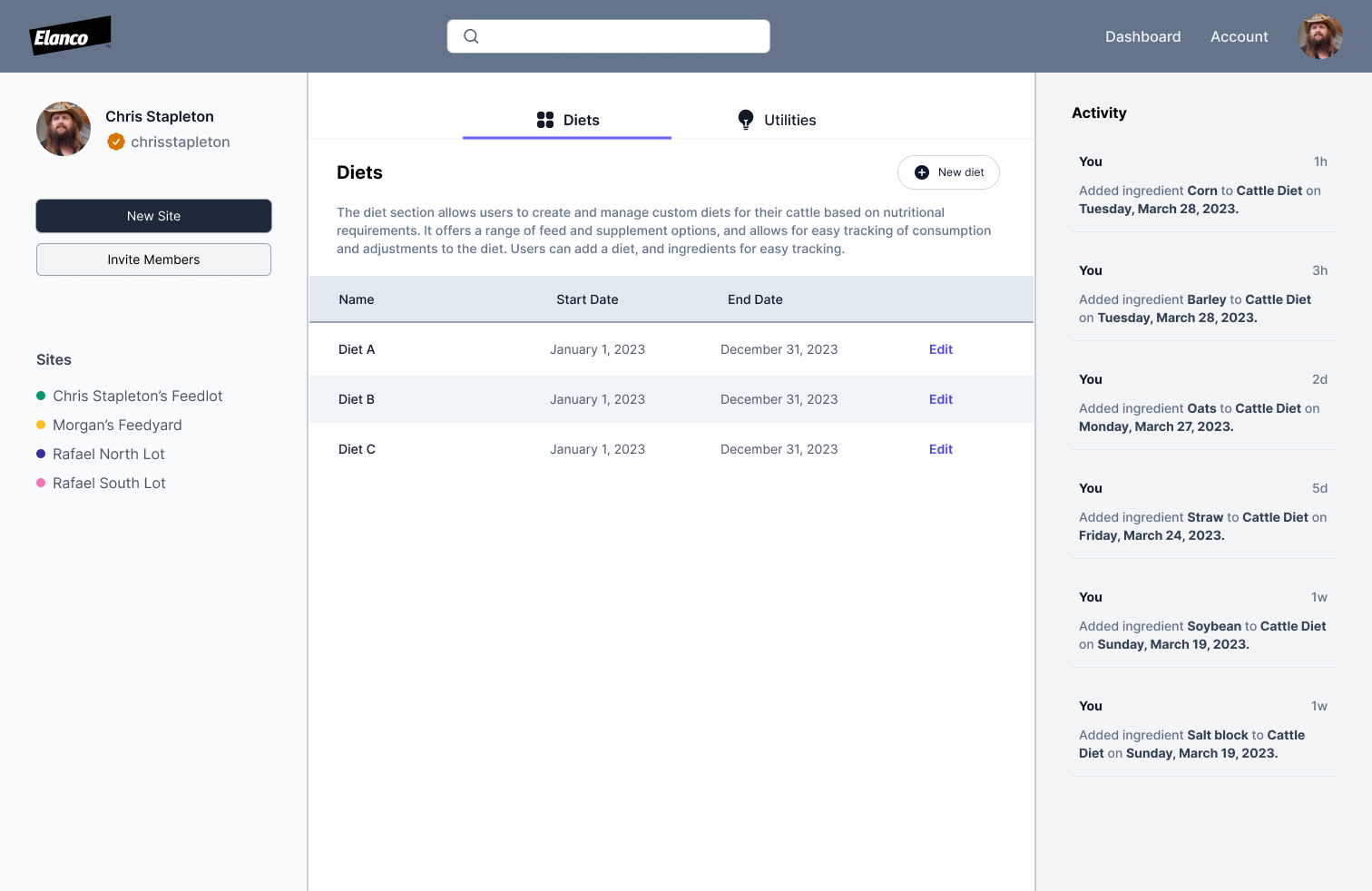The image size is (1372, 891).
Task: Open Edit for Diet C
Action: (940, 449)
